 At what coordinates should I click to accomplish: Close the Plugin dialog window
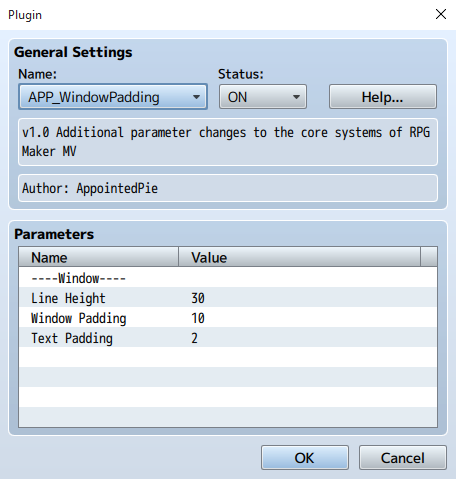[441, 14]
